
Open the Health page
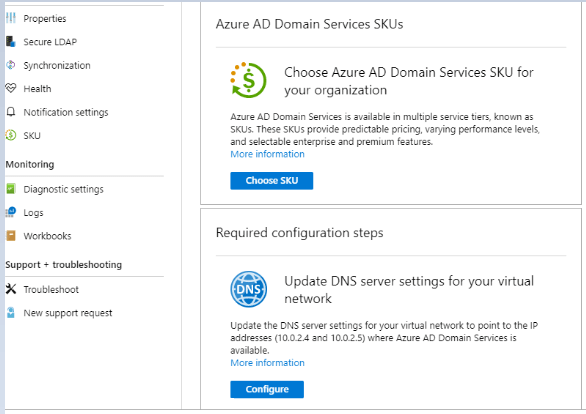point(37,89)
